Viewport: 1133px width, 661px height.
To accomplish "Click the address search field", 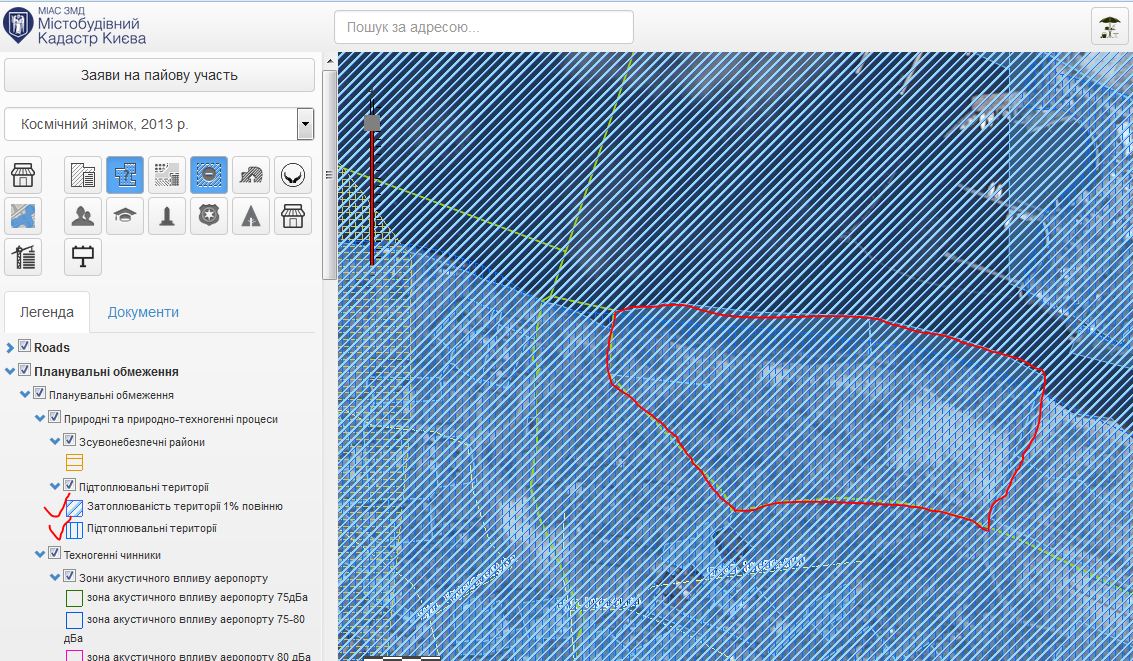I will point(484,27).
